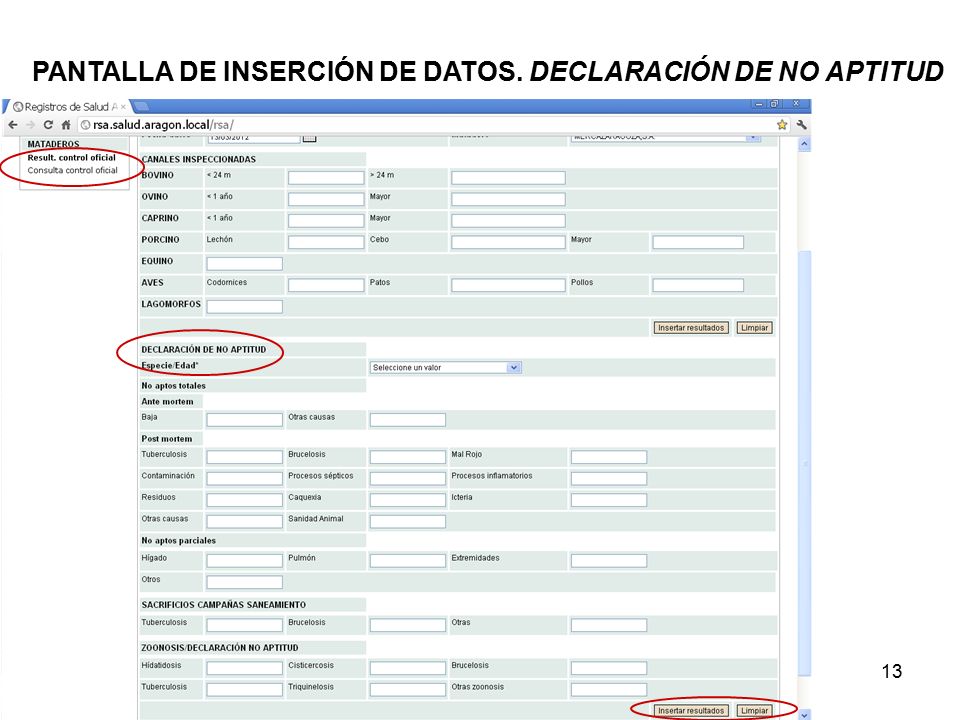This screenshot has height=720, width=960.
Task: Click the scrollbar down arrow
Action: tap(804, 714)
